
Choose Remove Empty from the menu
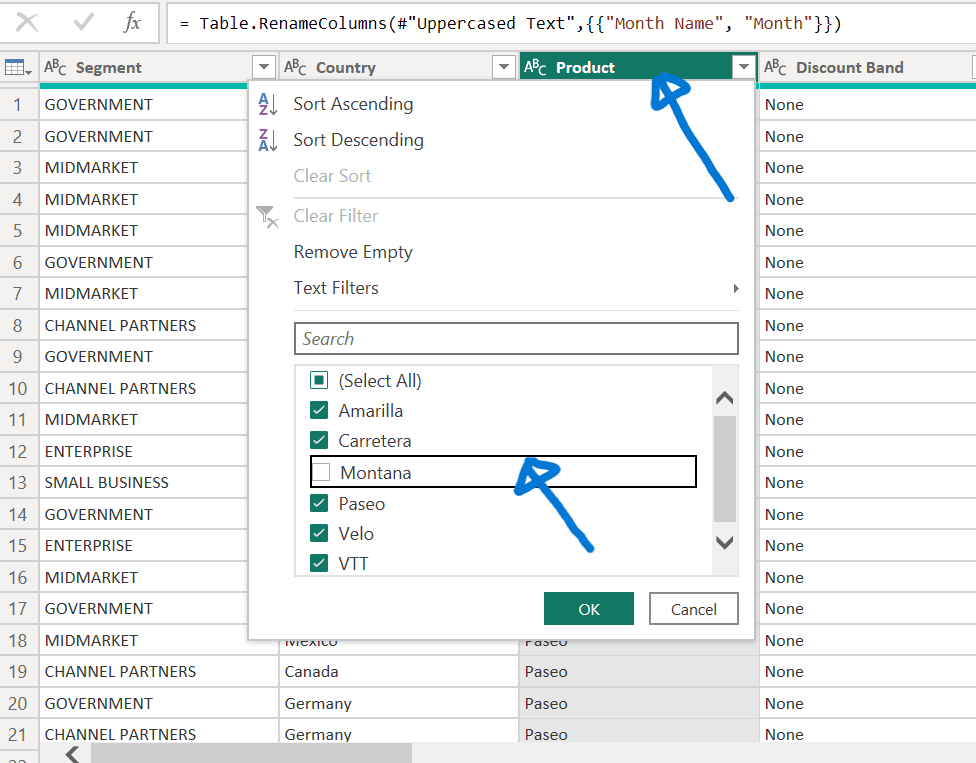352,252
